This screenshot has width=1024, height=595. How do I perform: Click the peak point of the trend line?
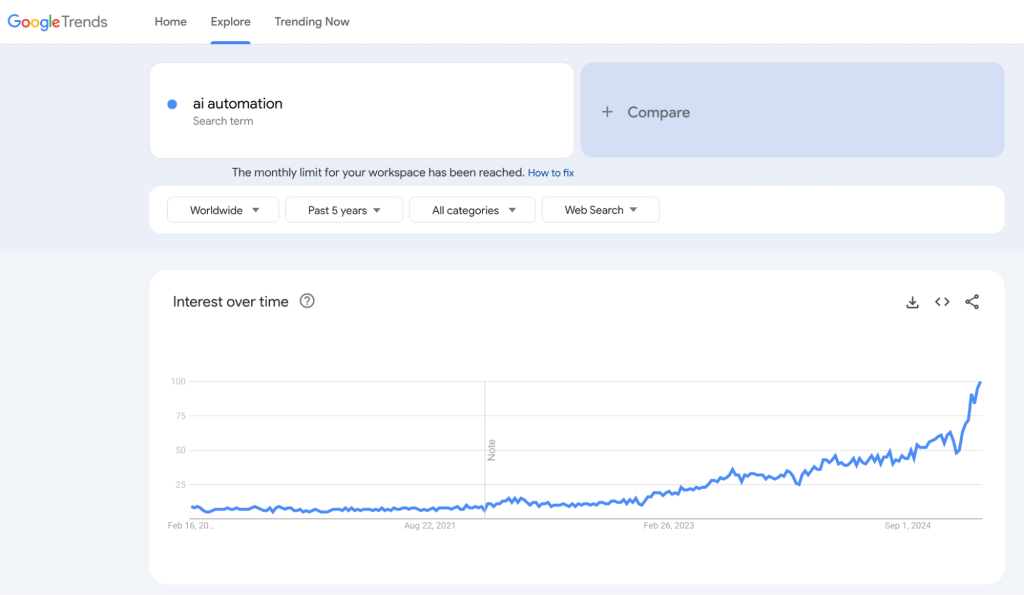[x=981, y=382]
